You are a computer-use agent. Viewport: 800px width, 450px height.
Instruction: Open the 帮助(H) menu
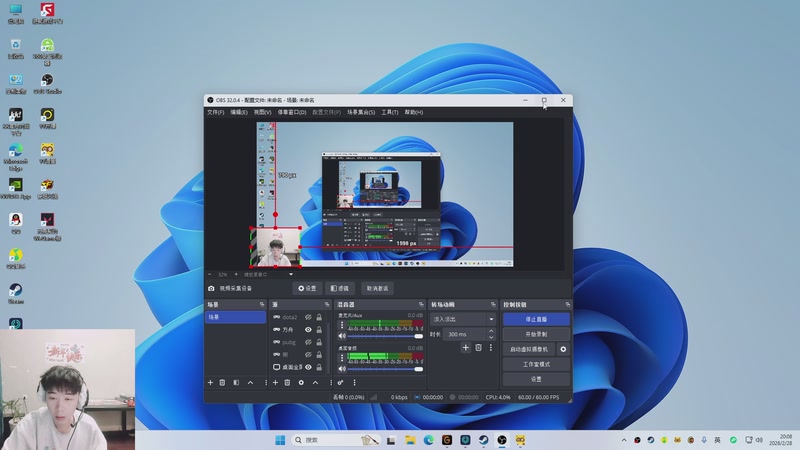pyautogui.click(x=414, y=112)
